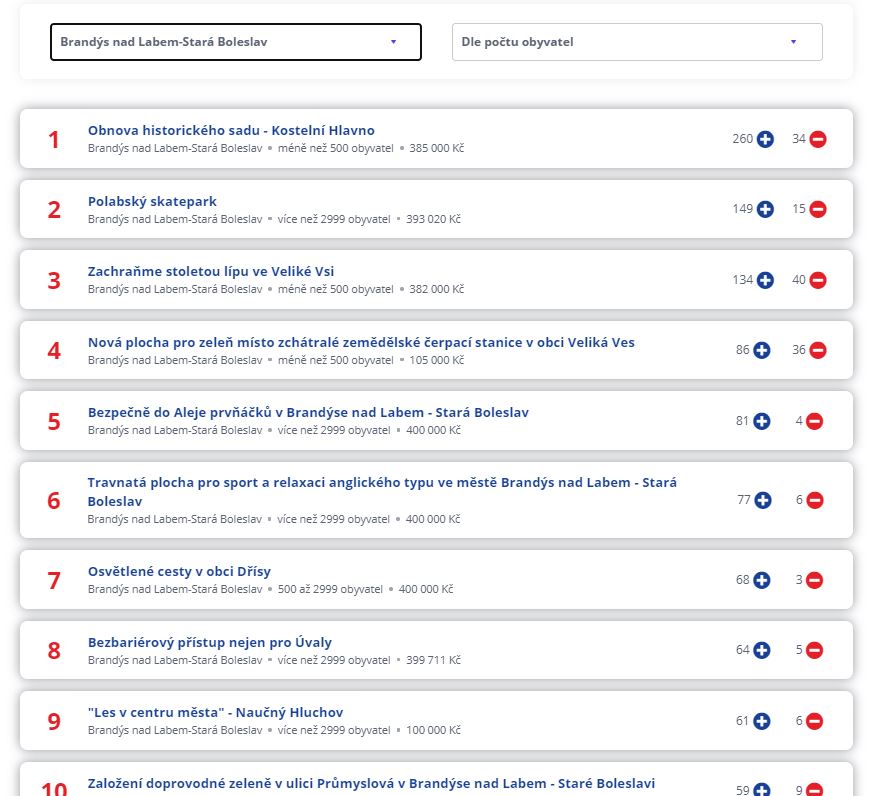The image size is (875, 796).
Task: Downvote Bezpečně do Aleje prvňáčků project
Action: 814,421
